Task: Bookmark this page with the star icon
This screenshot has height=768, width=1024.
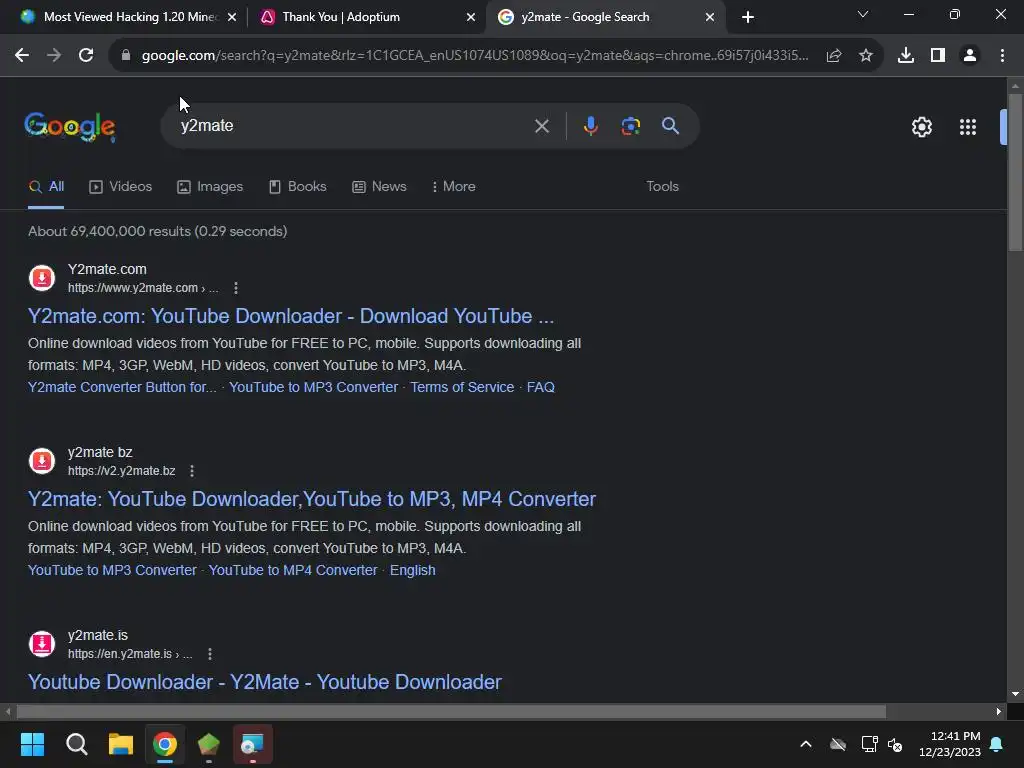Action: pos(865,56)
